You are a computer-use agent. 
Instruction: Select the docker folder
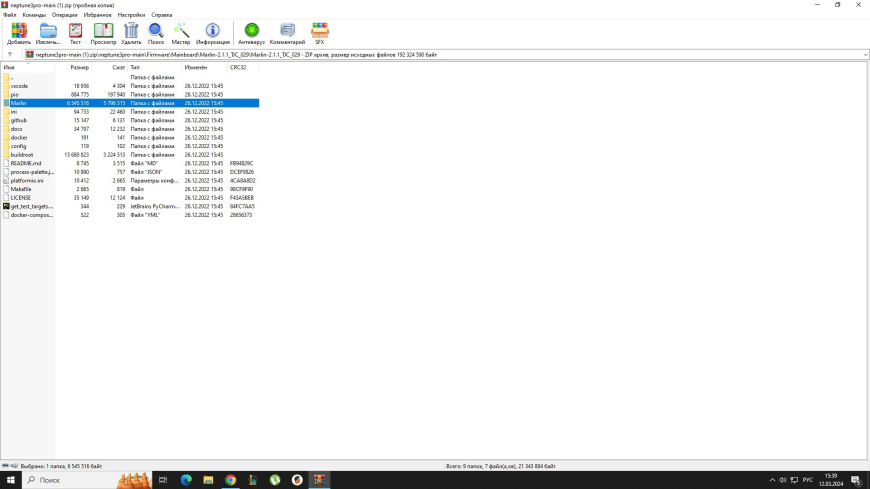tap(19, 137)
